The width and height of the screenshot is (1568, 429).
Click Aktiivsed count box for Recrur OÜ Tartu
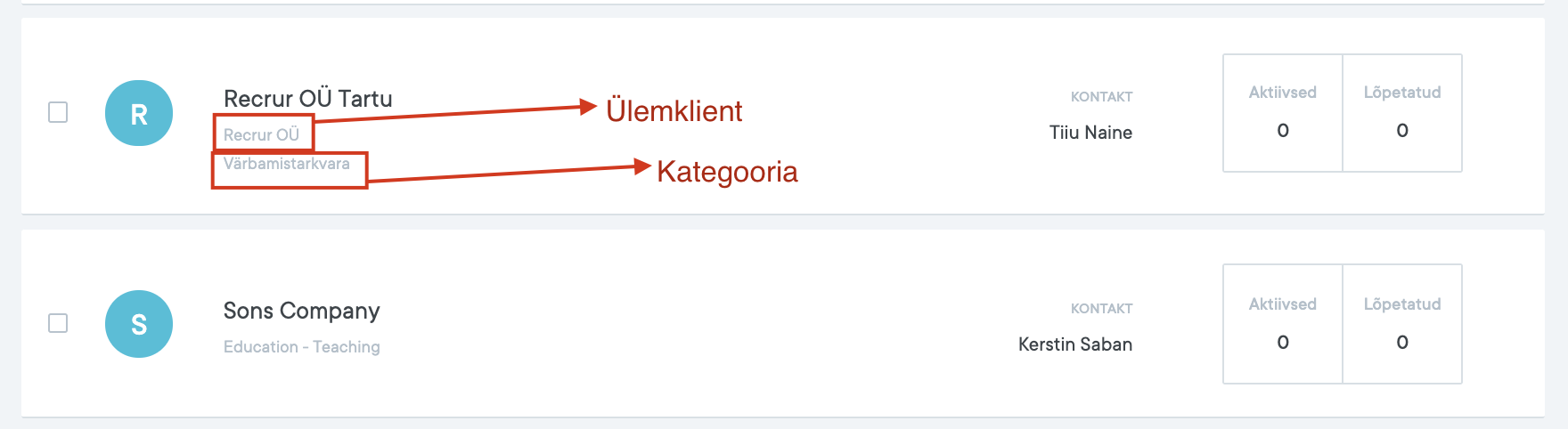coord(1282,113)
